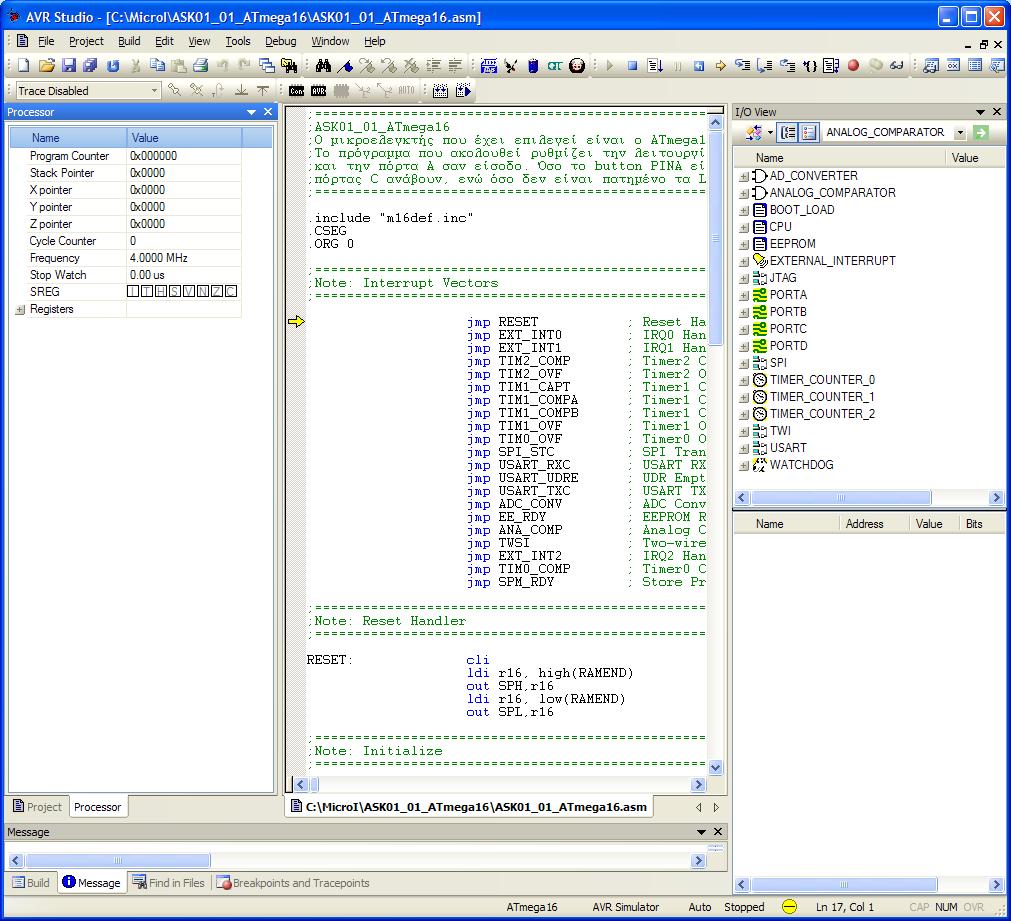Screen dimensions: 1011x921
Task: Click the Address column header in I/O View
Action: pyautogui.click(x=874, y=524)
